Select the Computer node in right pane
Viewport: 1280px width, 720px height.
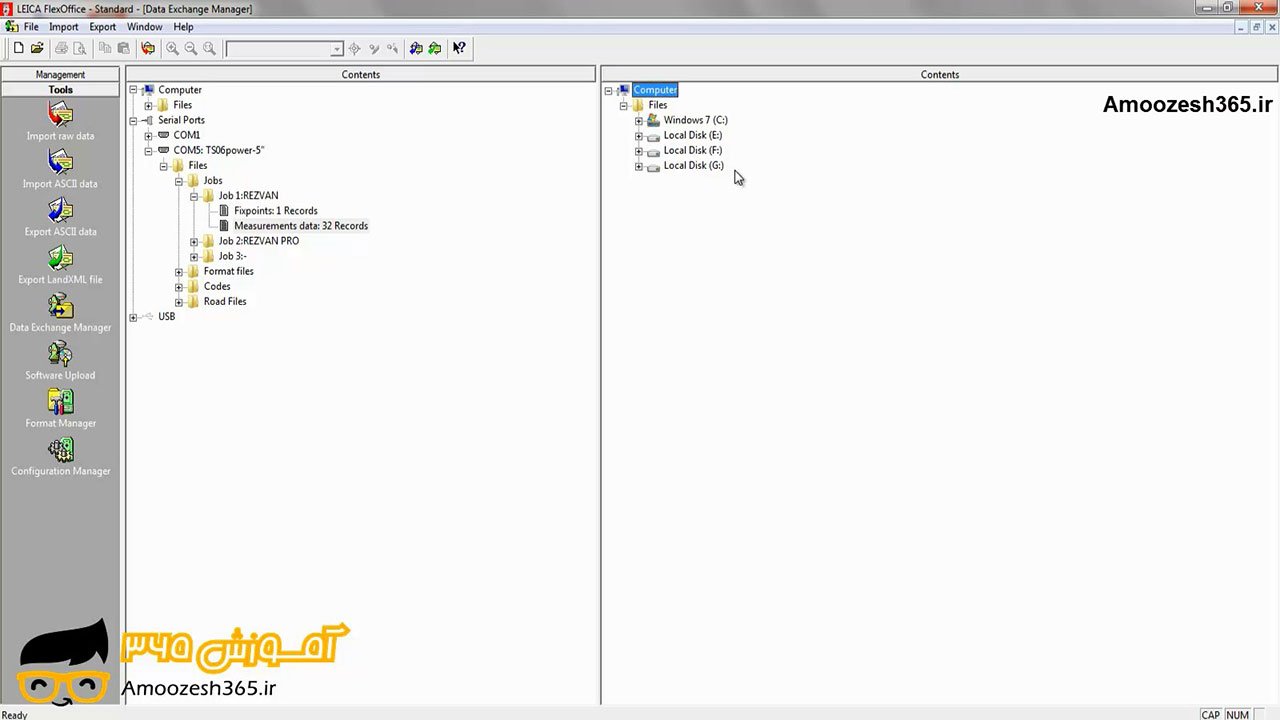655,90
